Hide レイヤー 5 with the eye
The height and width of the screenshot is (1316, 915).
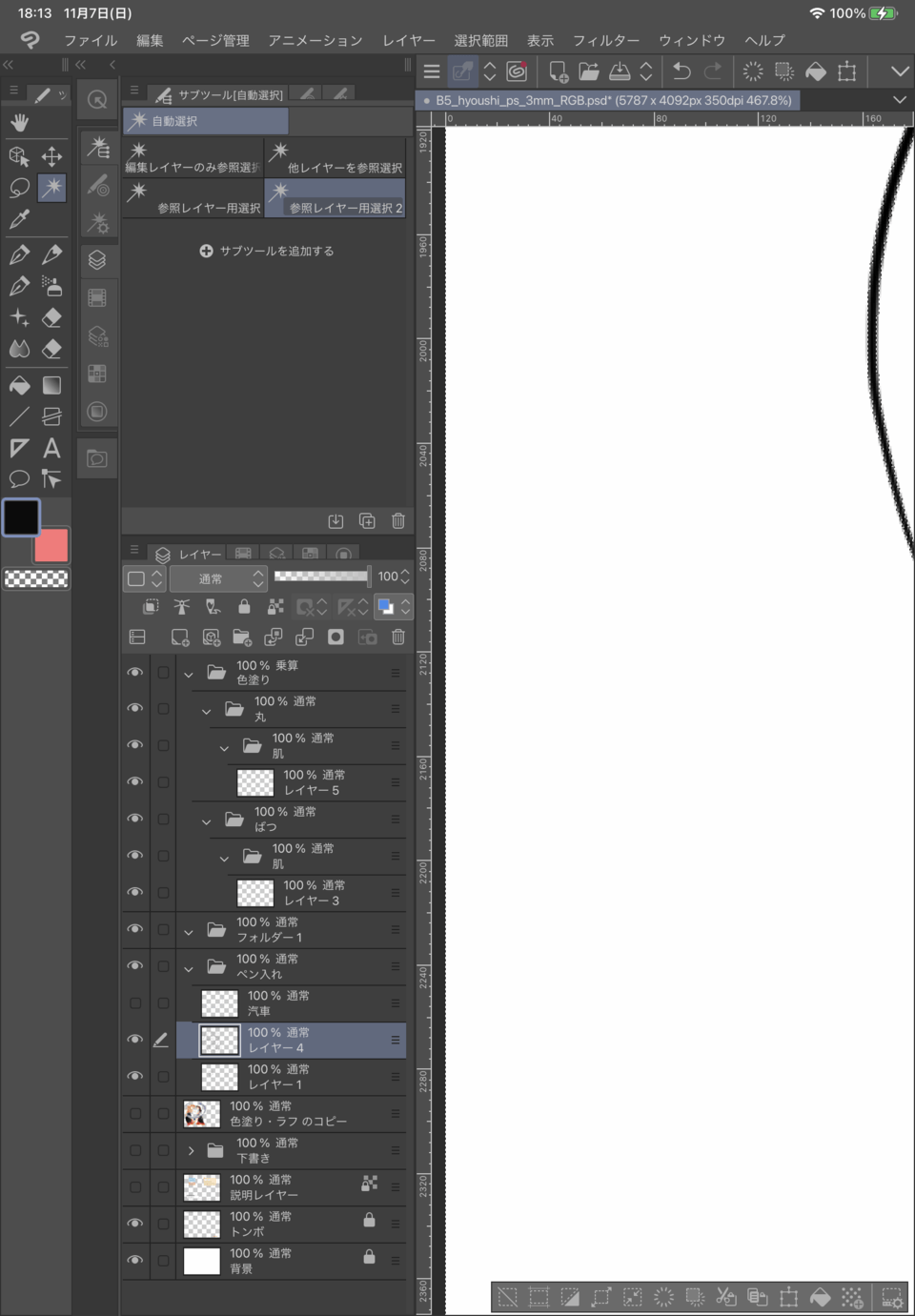(135, 782)
